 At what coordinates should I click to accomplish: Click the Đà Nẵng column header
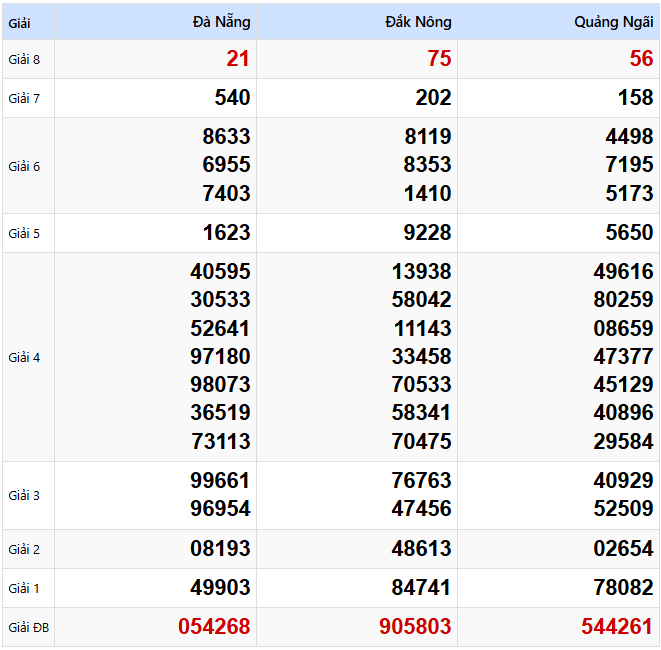tap(221, 22)
